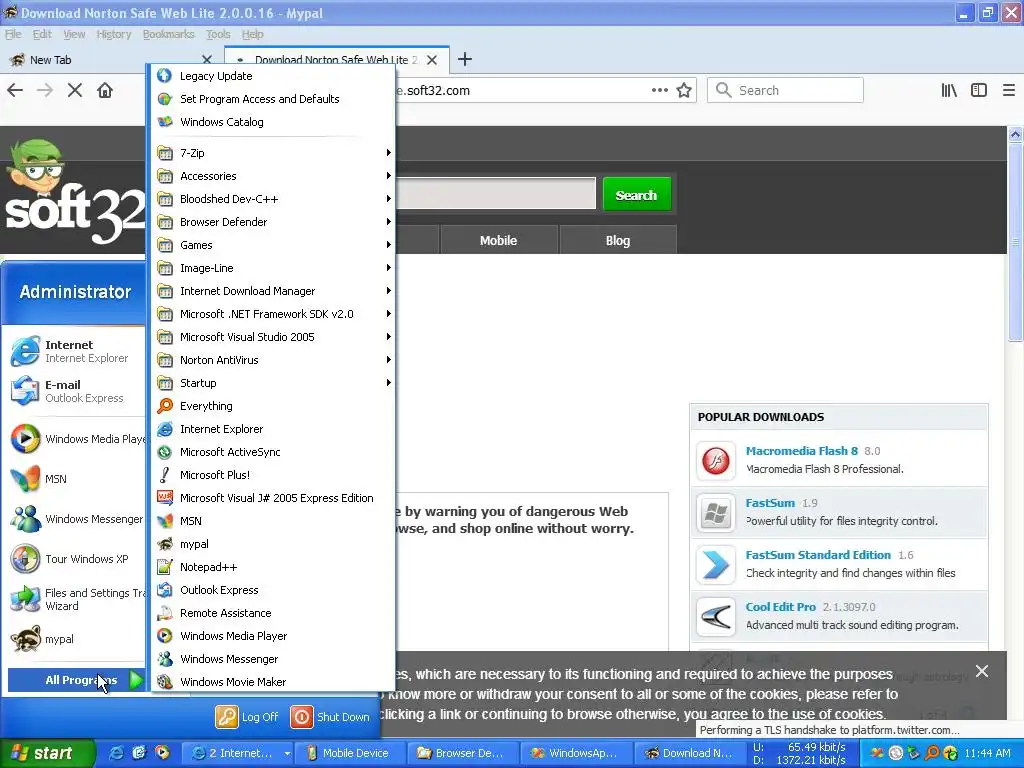The width and height of the screenshot is (1024, 768).
Task: Open the FastSum download link
Action: (771, 503)
